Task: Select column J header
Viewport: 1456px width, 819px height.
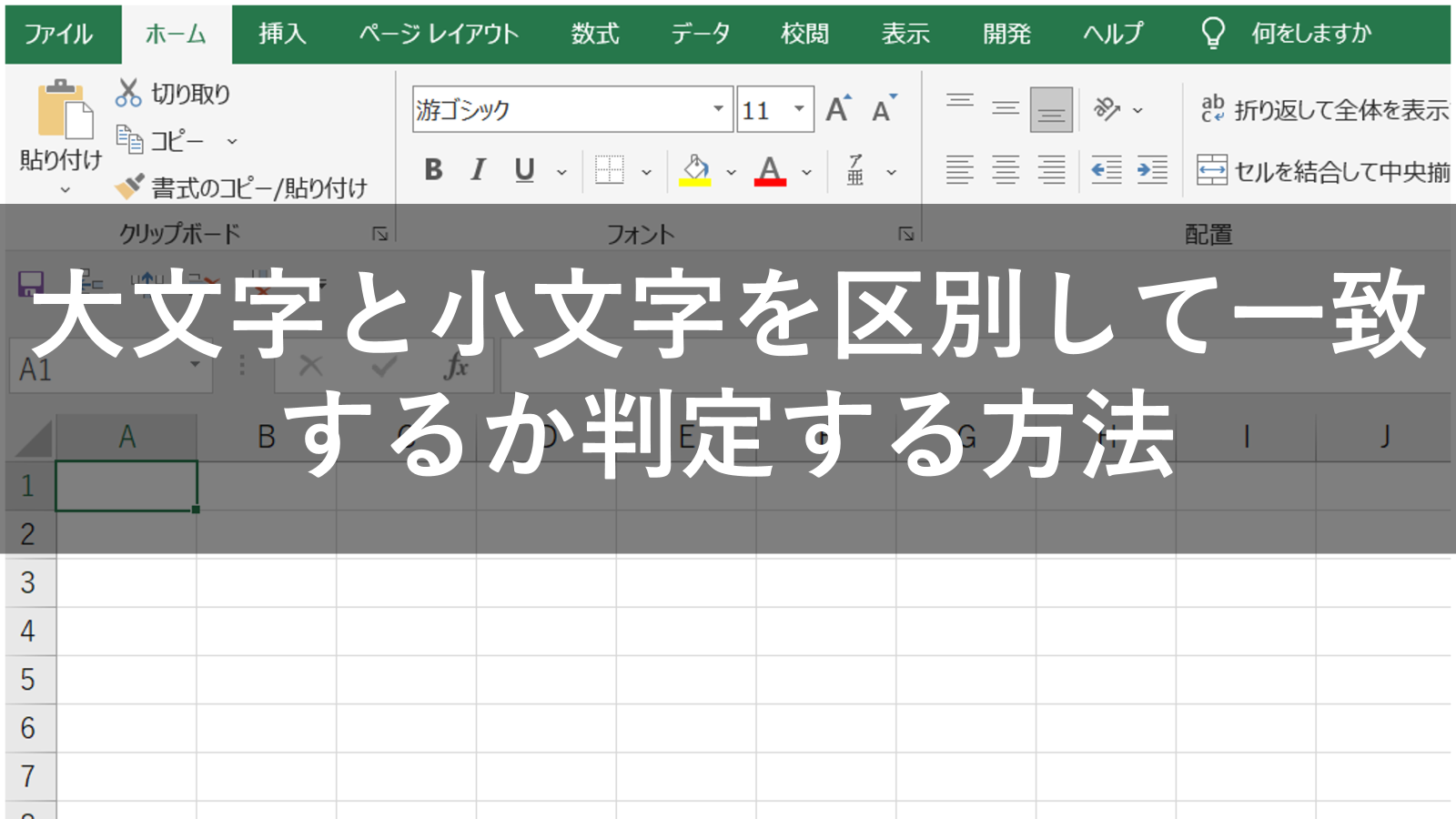Action: pos(1384,437)
